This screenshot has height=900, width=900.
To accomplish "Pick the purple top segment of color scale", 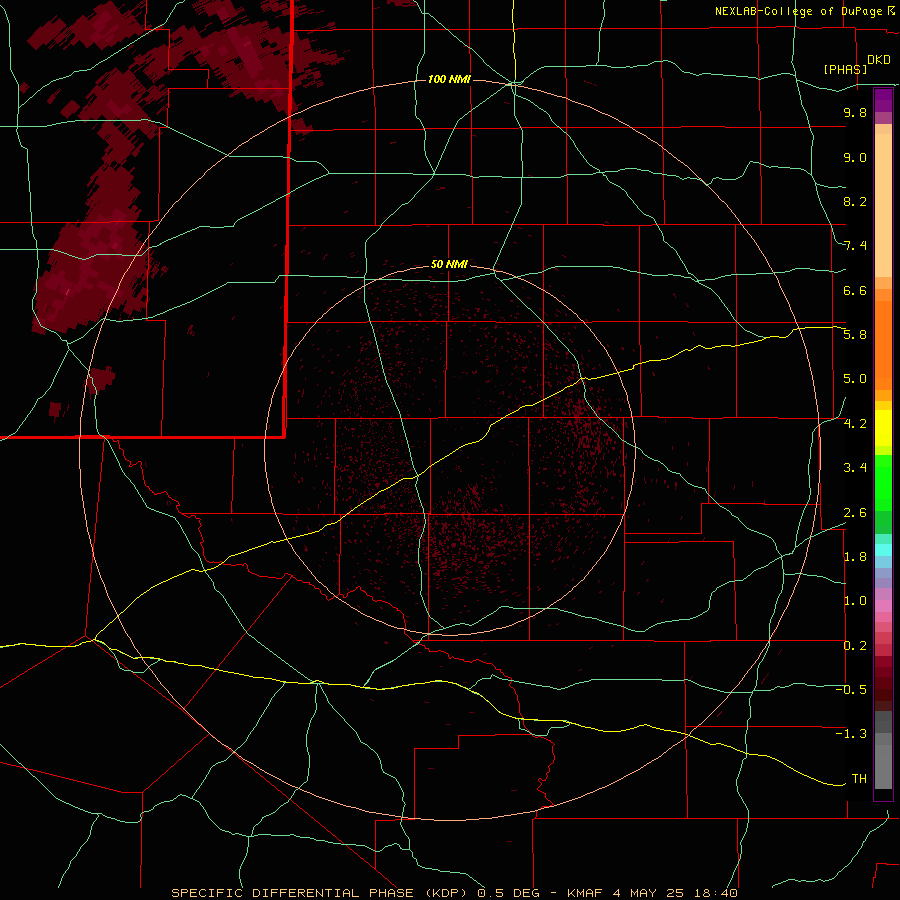I will pos(883,100).
